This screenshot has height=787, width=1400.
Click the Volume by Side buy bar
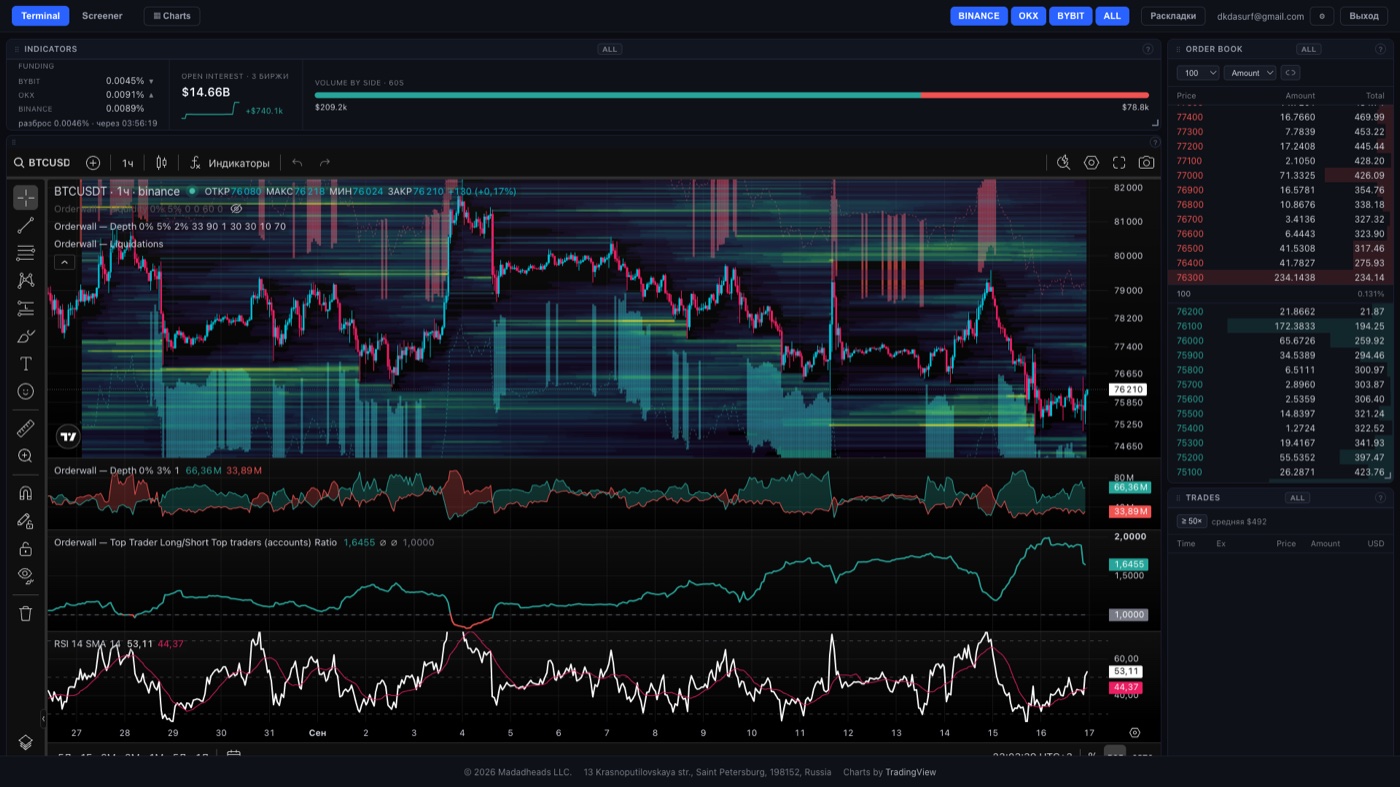pos(617,95)
